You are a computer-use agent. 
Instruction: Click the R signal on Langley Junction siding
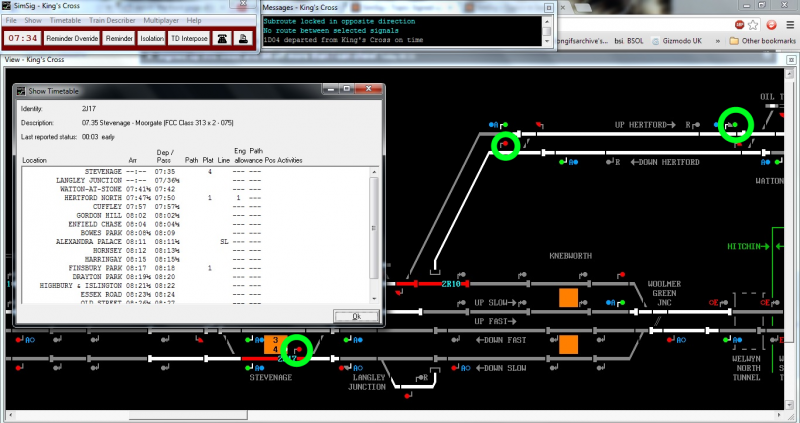click(x=422, y=378)
